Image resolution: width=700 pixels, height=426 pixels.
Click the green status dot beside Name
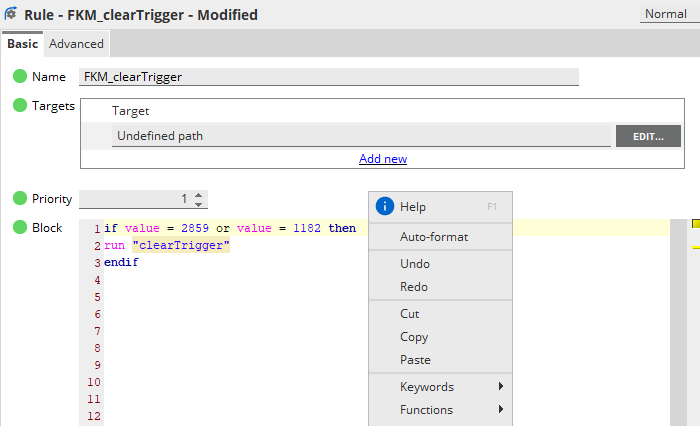(x=19, y=77)
